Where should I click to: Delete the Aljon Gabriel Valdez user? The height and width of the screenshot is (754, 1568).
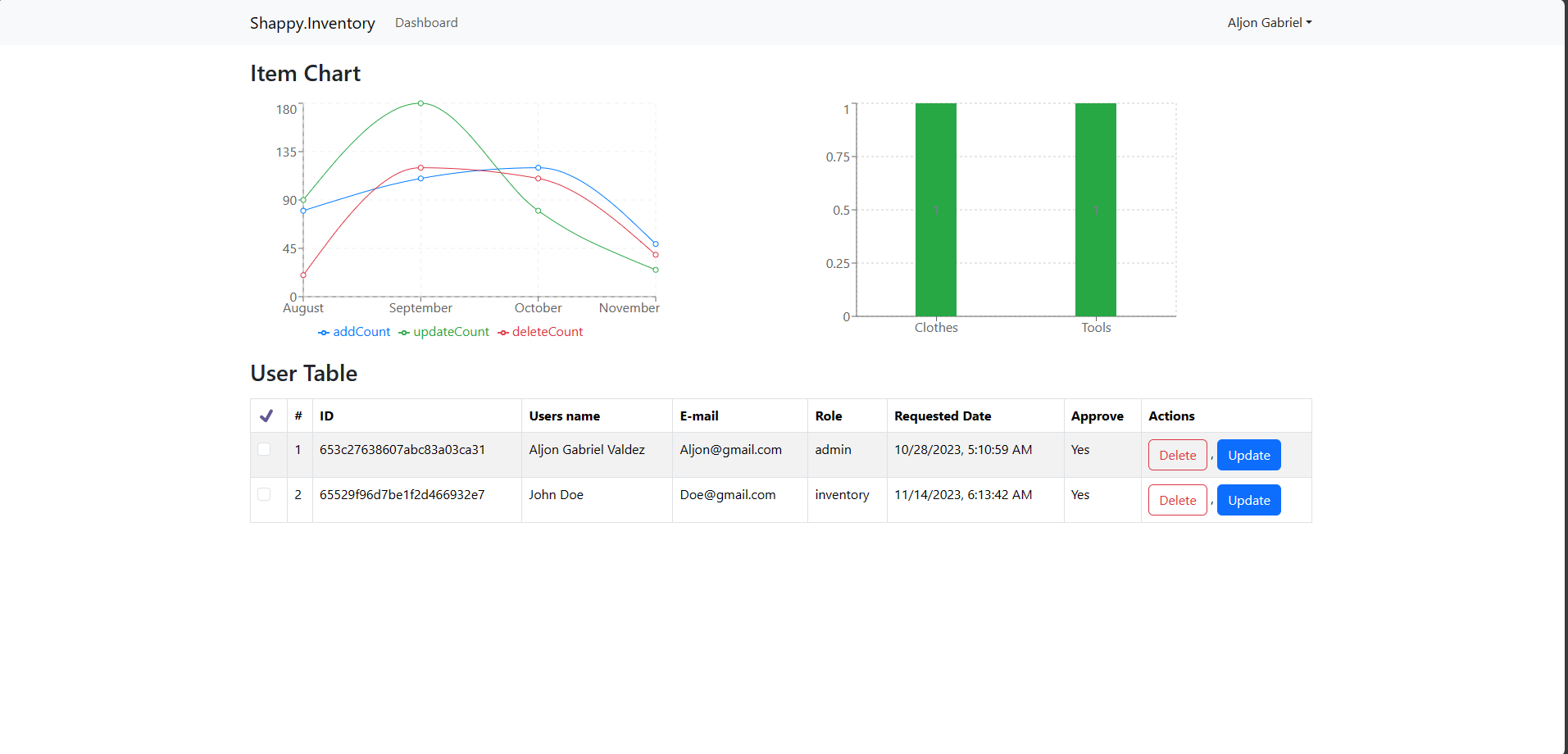1177,455
